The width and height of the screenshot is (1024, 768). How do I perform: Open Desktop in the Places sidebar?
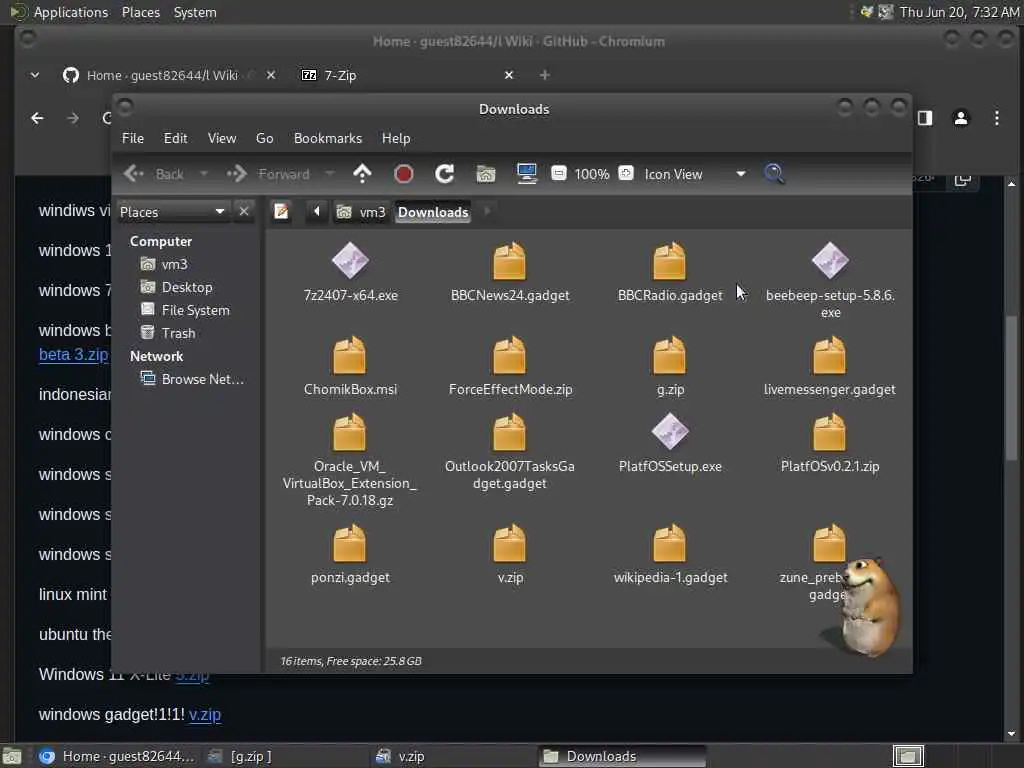click(x=178, y=287)
